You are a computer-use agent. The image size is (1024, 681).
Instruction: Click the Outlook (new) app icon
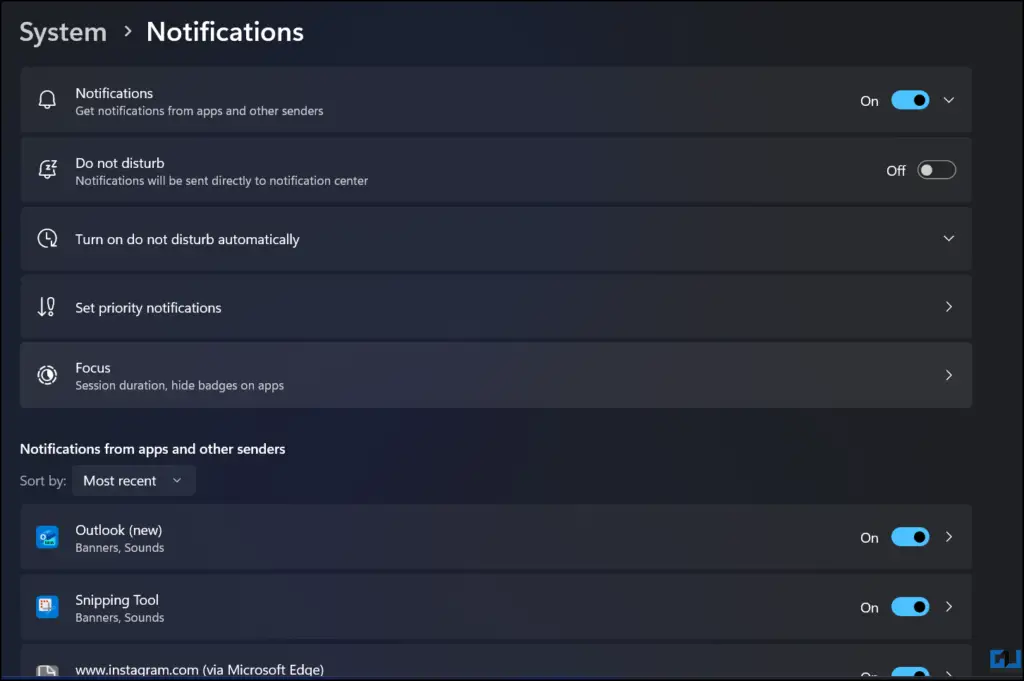click(x=47, y=537)
